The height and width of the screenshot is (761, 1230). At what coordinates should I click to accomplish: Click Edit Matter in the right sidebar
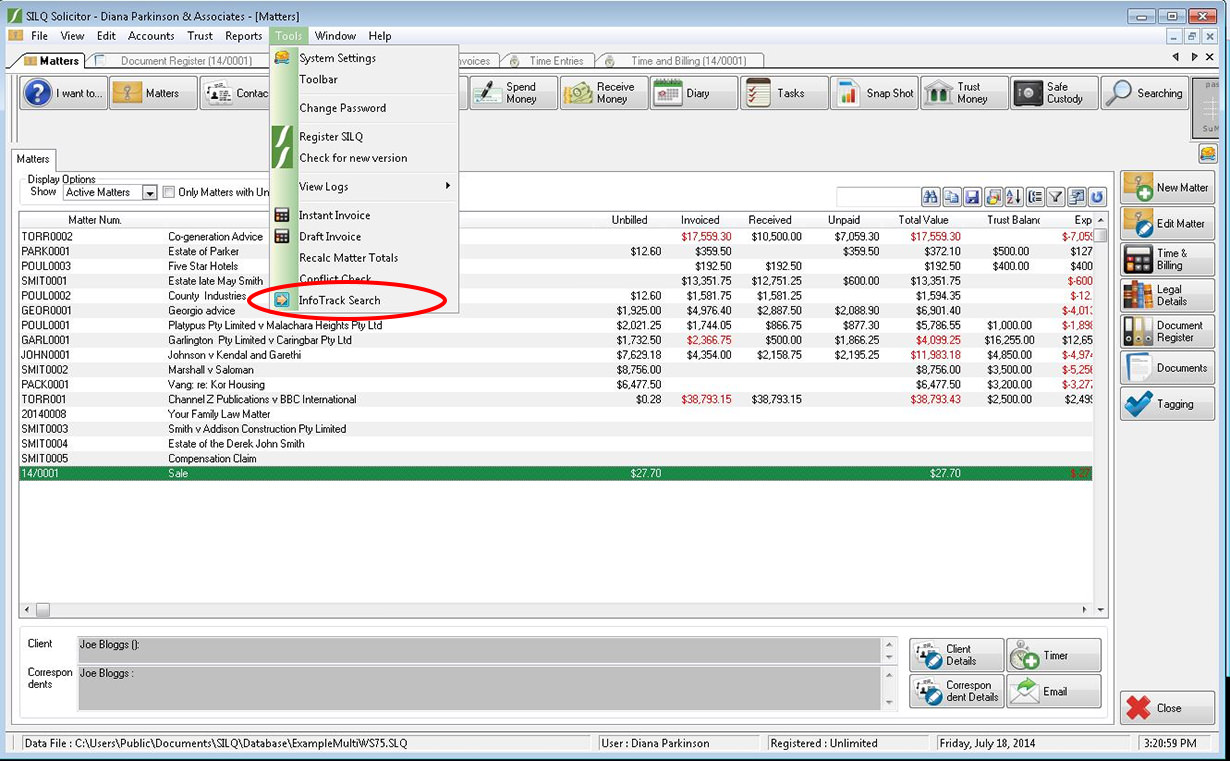[1167, 223]
